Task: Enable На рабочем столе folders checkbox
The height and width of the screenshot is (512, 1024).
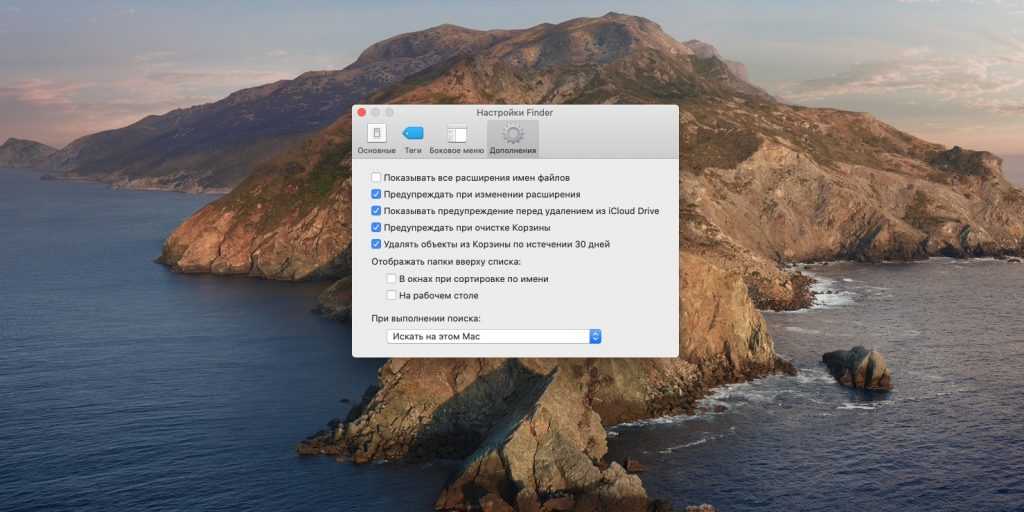Action: [391, 295]
